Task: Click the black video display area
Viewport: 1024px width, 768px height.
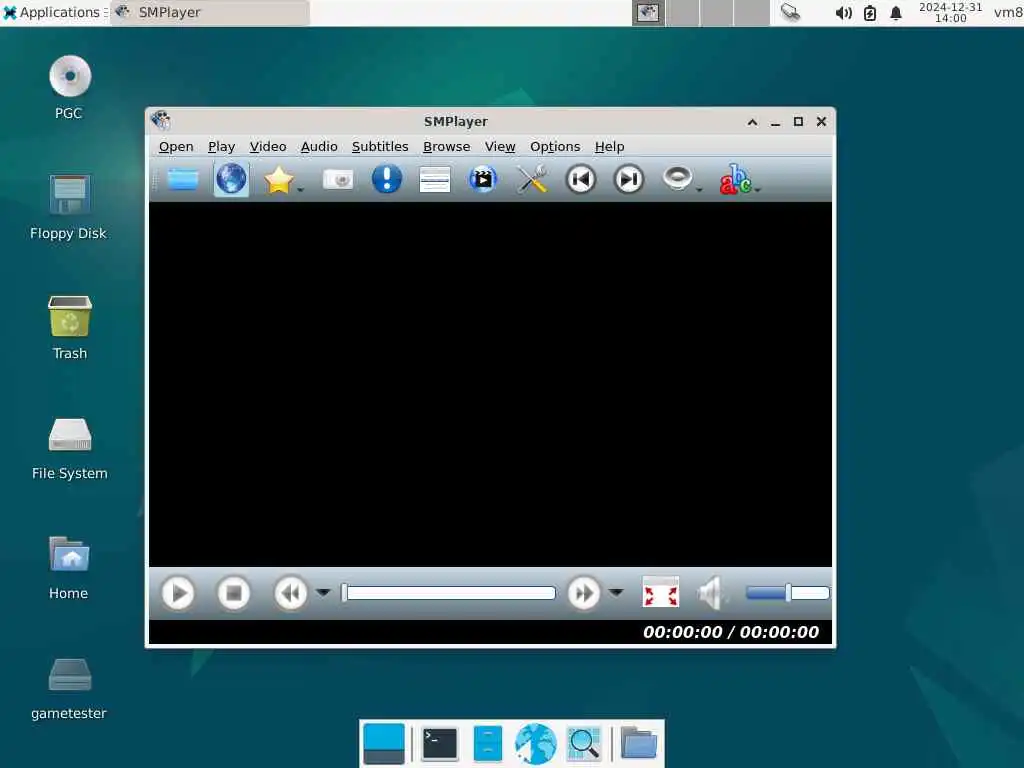Action: tap(490, 384)
